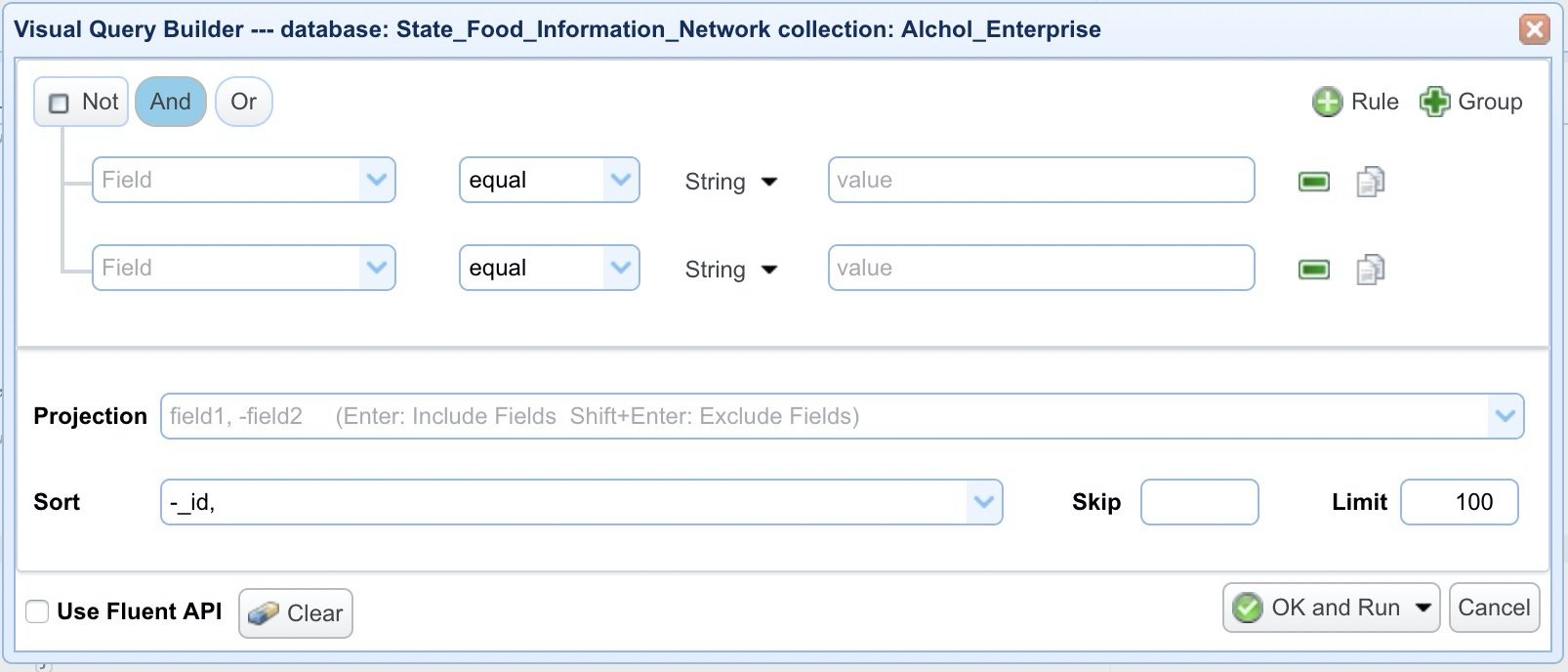This screenshot has width=1568, height=672.
Task: Open the first rule's Field dropdown
Action: tap(376, 180)
